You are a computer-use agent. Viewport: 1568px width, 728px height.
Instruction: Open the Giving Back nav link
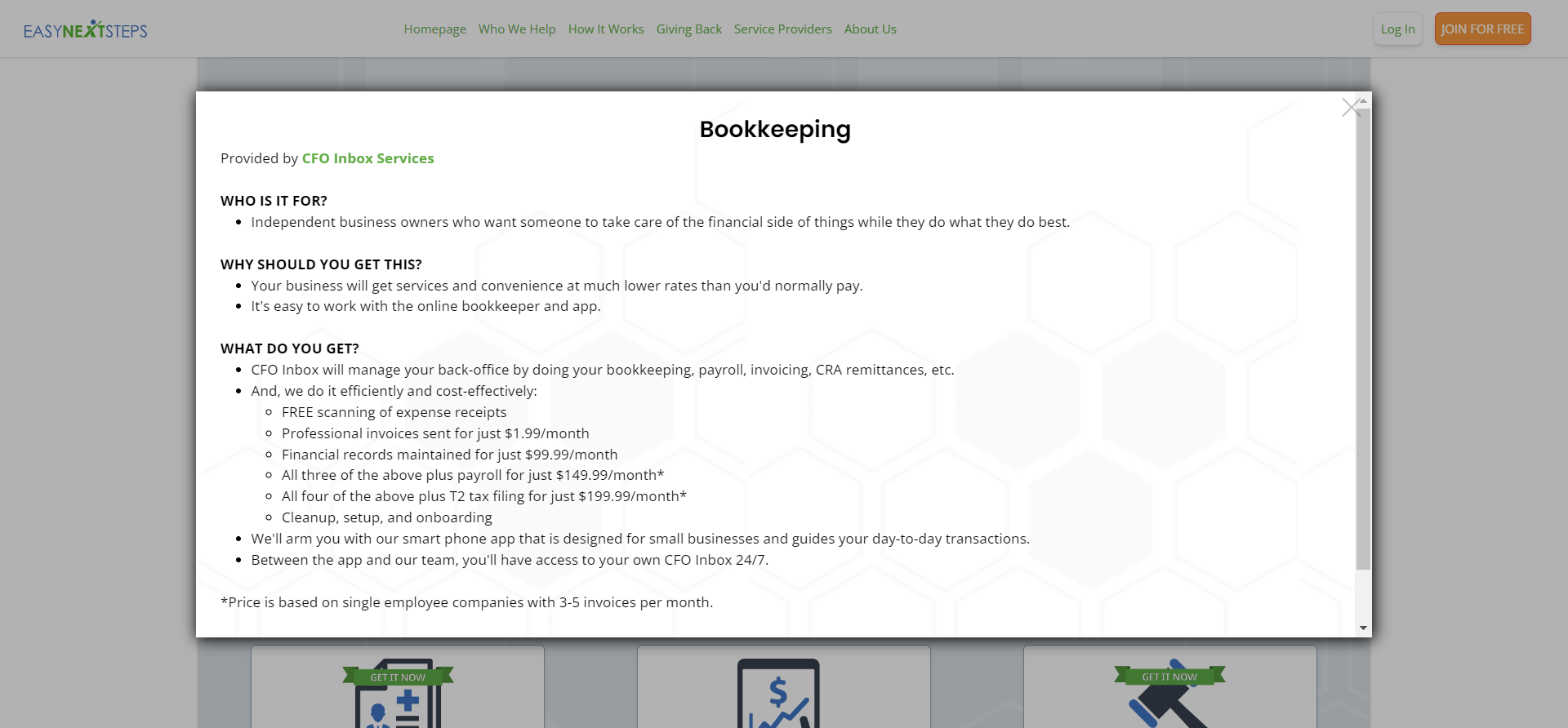tap(689, 29)
